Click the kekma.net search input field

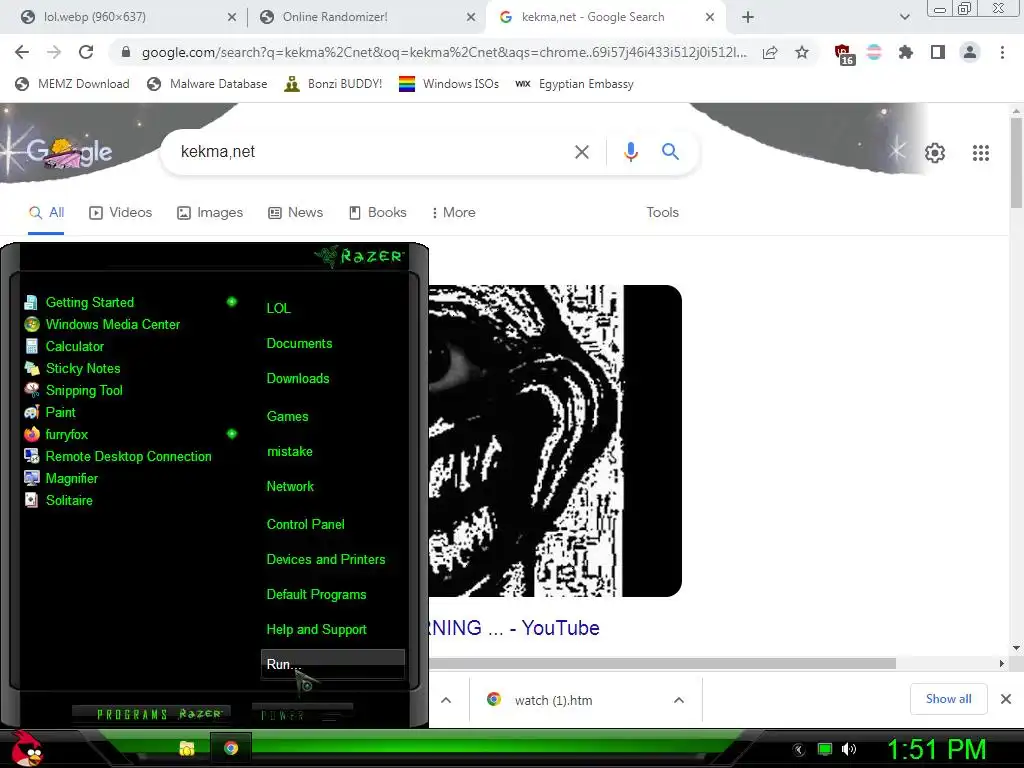(x=372, y=152)
